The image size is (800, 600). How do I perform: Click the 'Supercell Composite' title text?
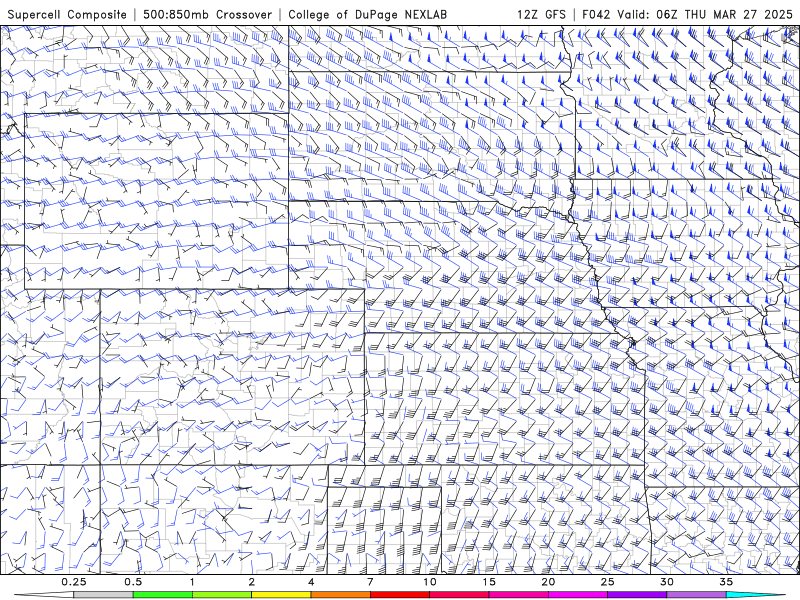[x=67, y=14]
